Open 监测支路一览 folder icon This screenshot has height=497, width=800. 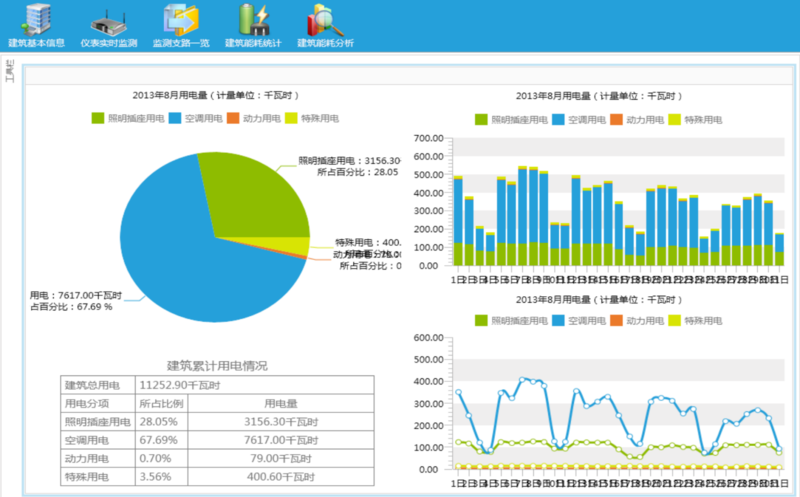180,19
